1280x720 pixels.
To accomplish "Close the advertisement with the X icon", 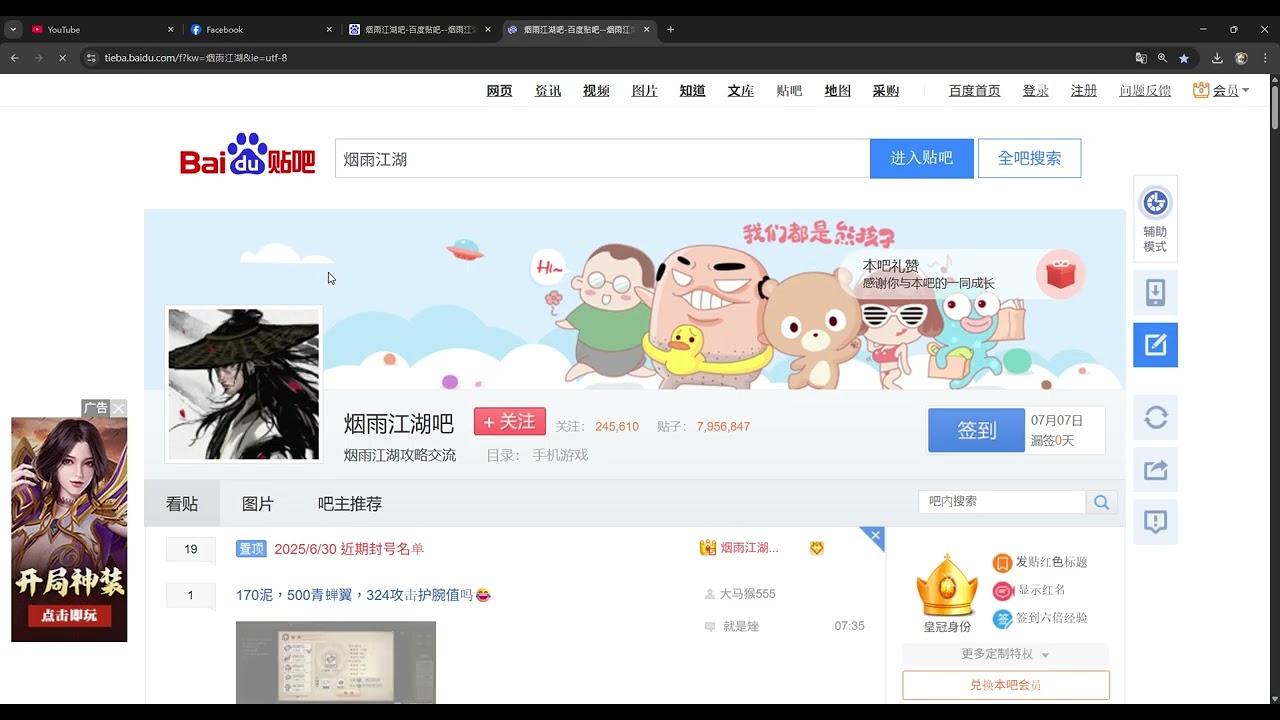I will click(x=119, y=408).
